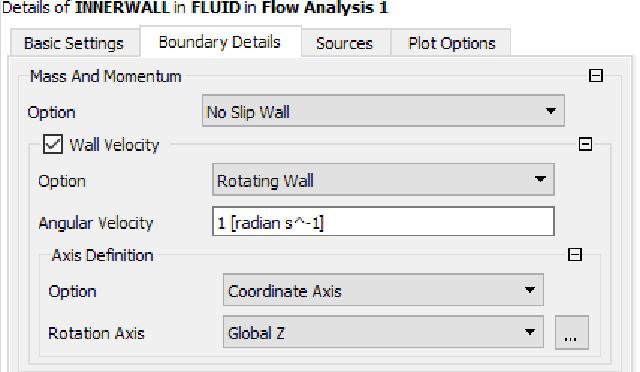Click the Angular Velocity input field
640x372 pixels.
pyautogui.click(x=383, y=221)
